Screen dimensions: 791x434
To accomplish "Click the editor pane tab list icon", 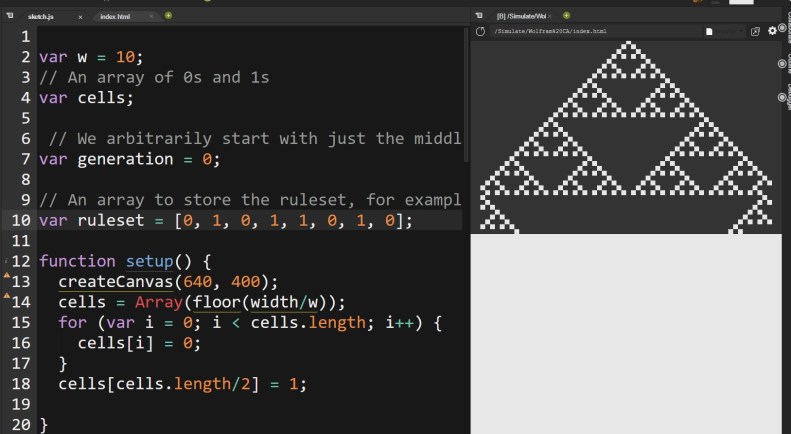I will point(9,16).
